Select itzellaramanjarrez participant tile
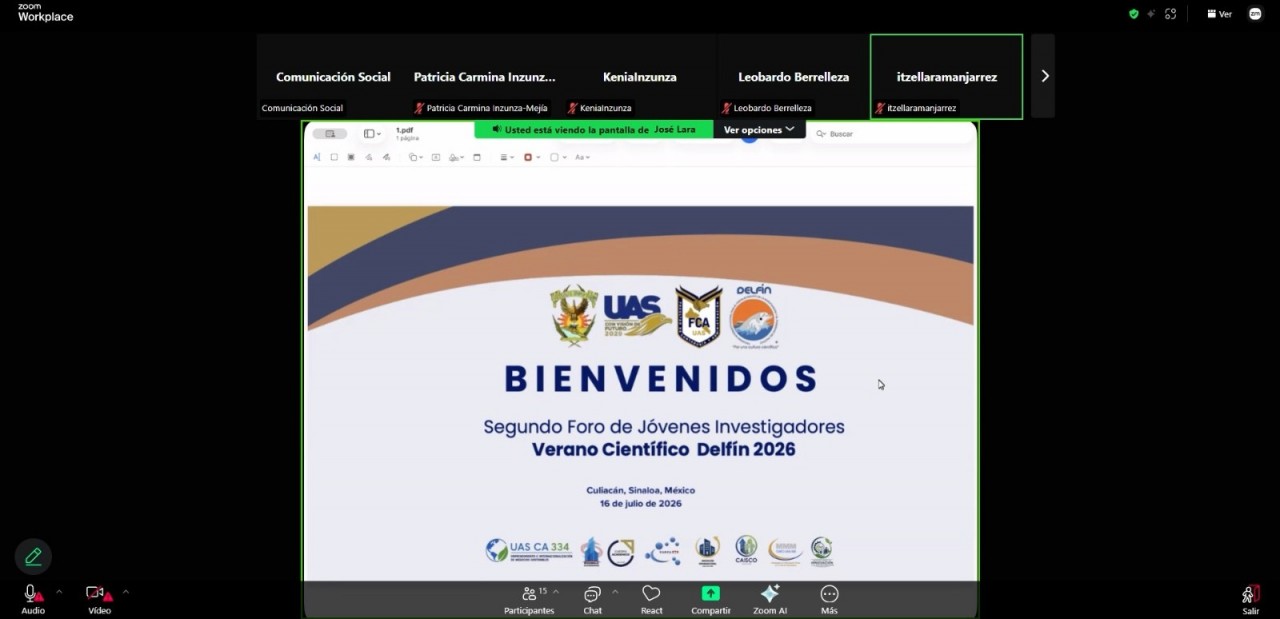The image size is (1280, 619). pyautogui.click(x=946, y=76)
